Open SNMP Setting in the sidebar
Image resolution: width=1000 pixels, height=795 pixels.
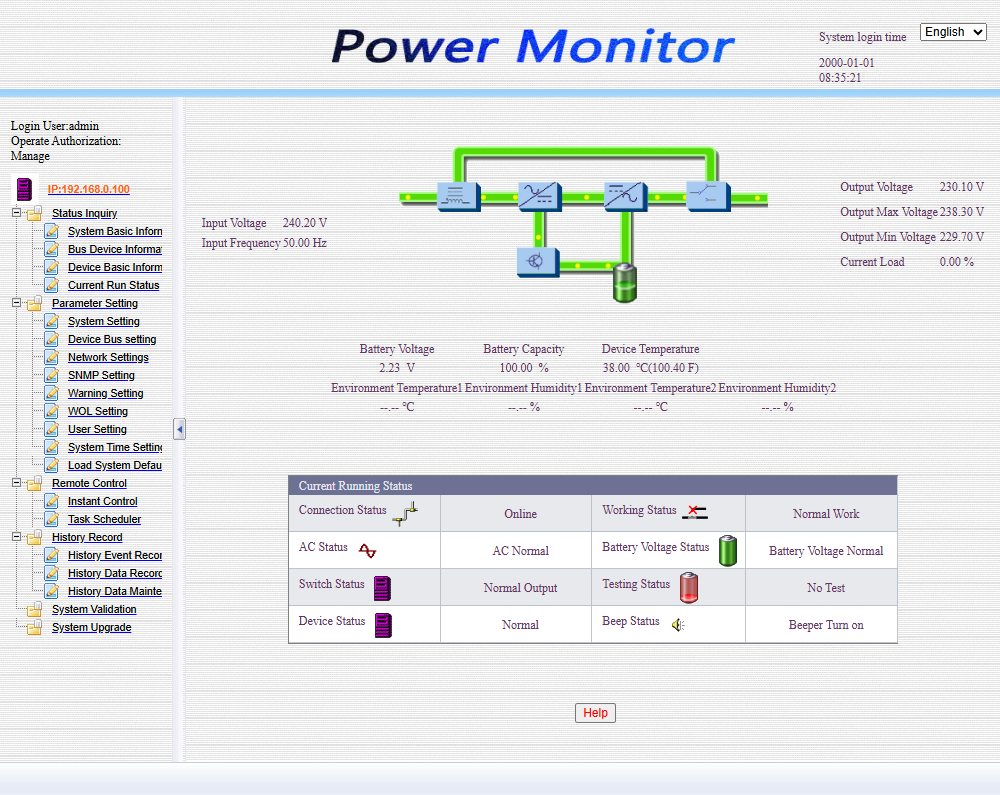point(101,375)
